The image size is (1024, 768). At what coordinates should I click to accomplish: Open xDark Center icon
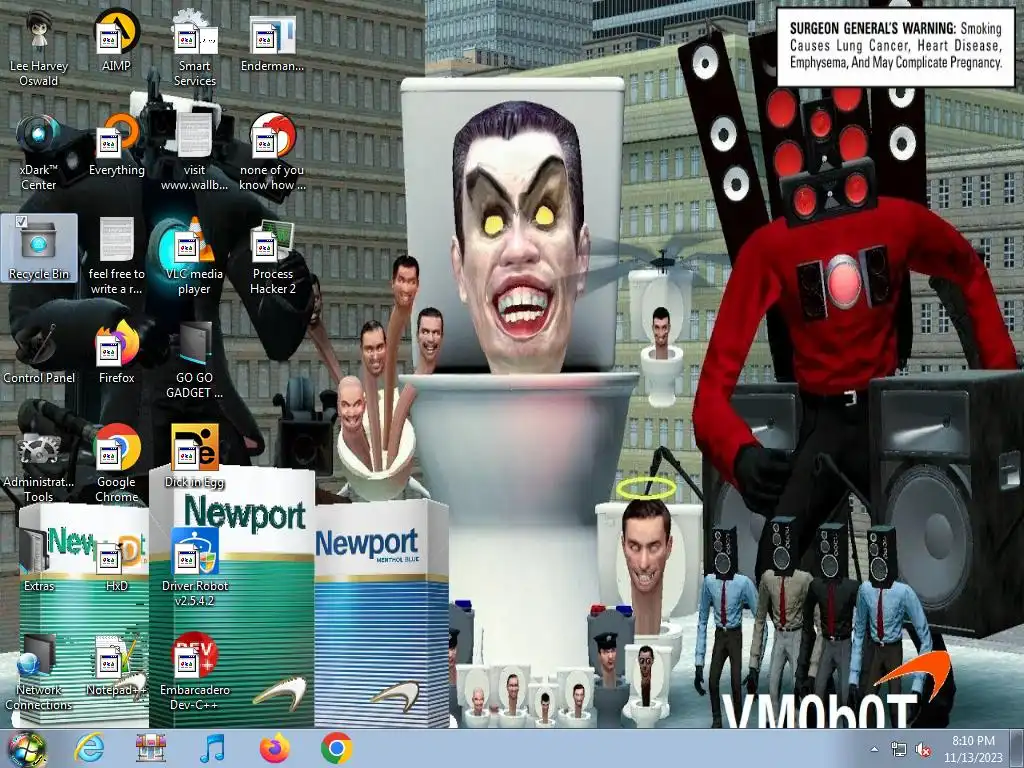tap(39, 152)
